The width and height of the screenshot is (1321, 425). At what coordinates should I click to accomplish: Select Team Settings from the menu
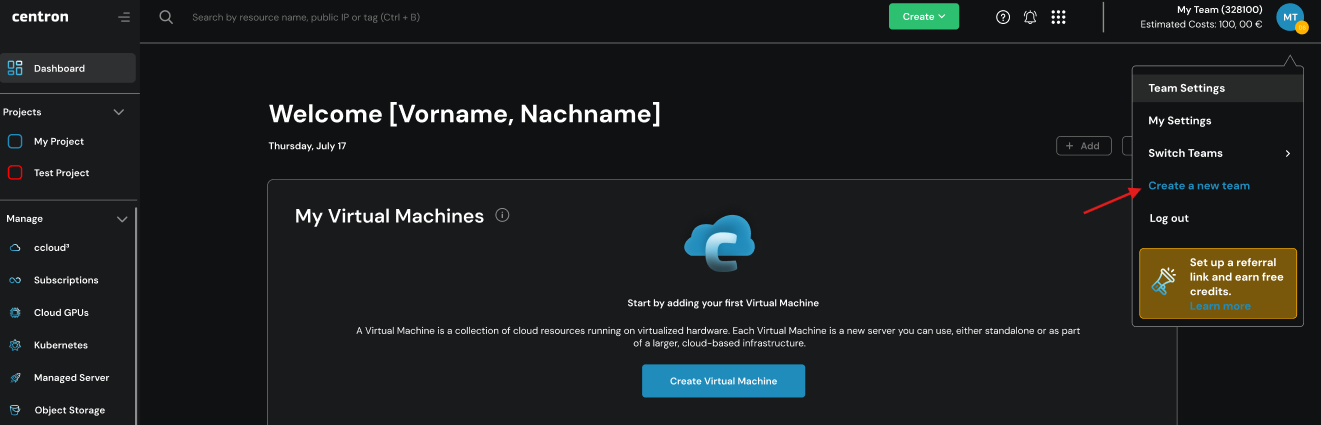(1186, 88)
